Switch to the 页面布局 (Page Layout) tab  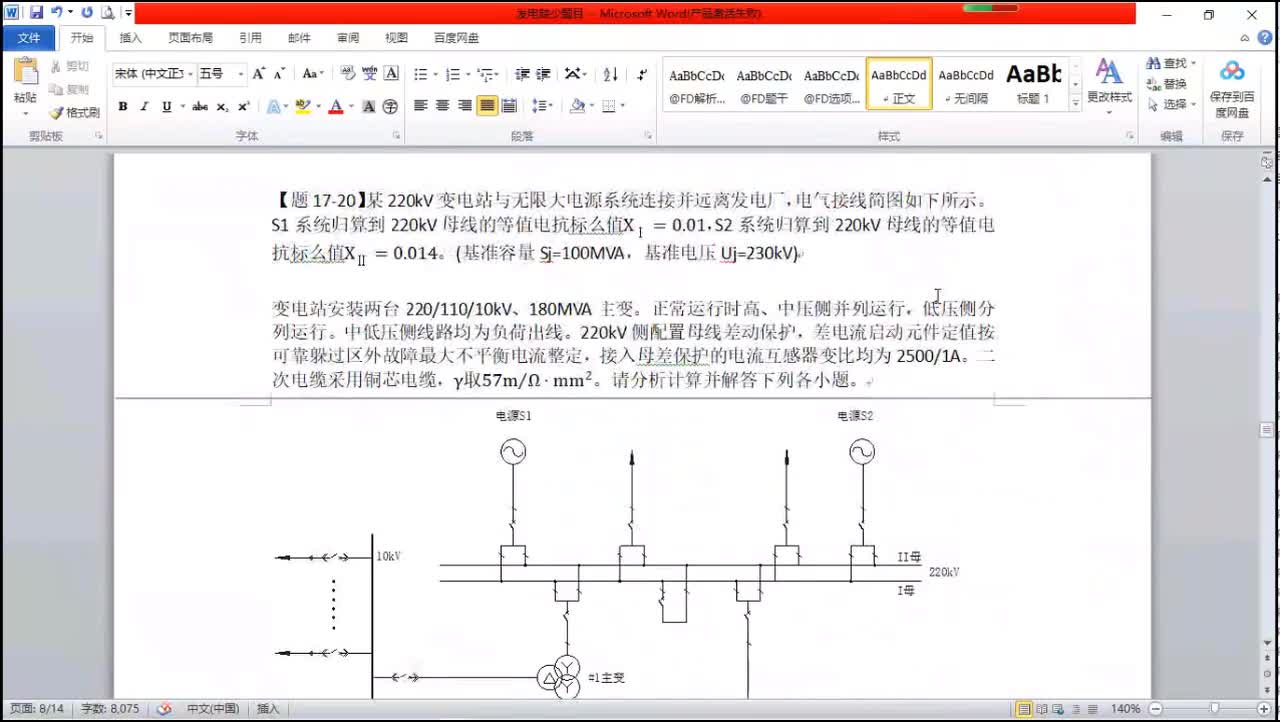pos(190,38)
